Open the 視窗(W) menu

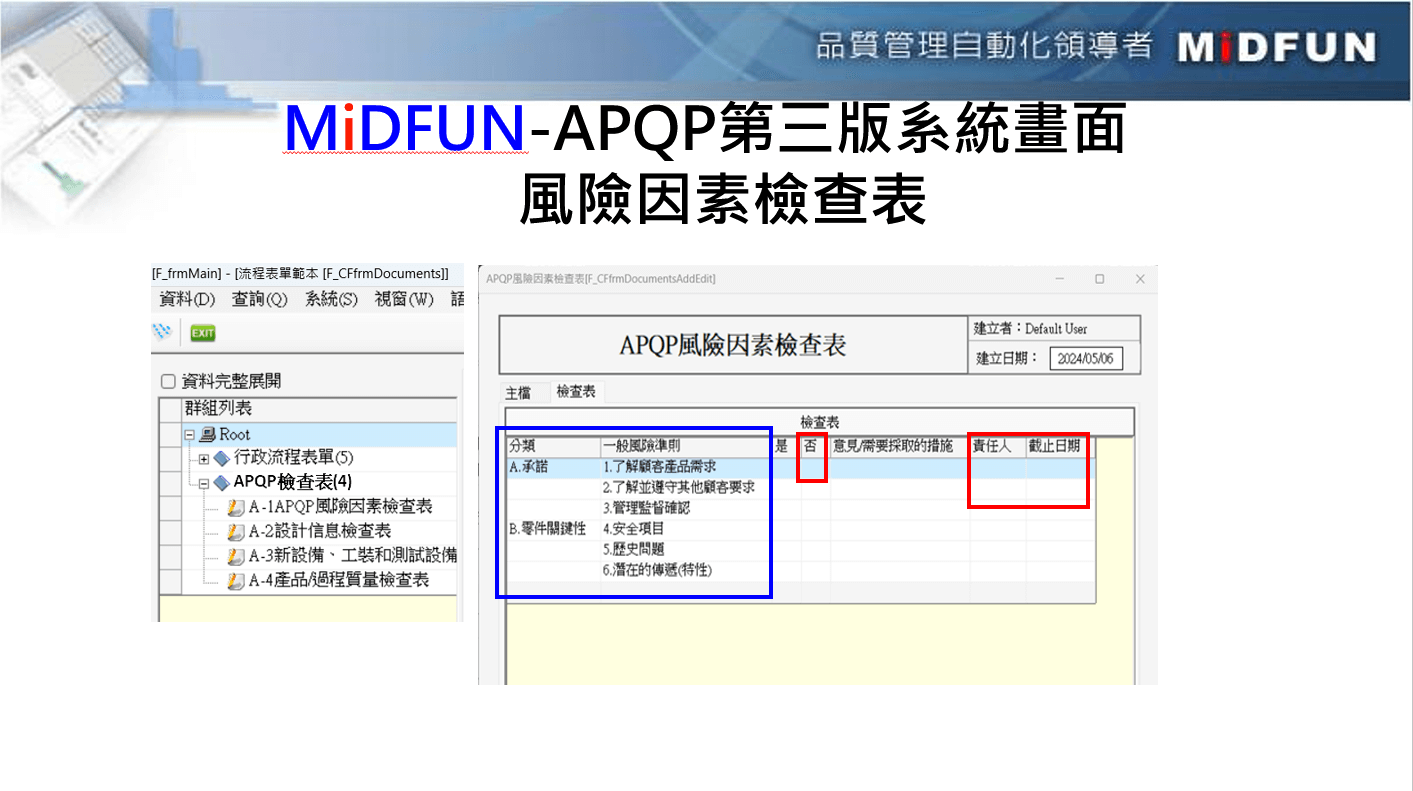click(404, 299)
